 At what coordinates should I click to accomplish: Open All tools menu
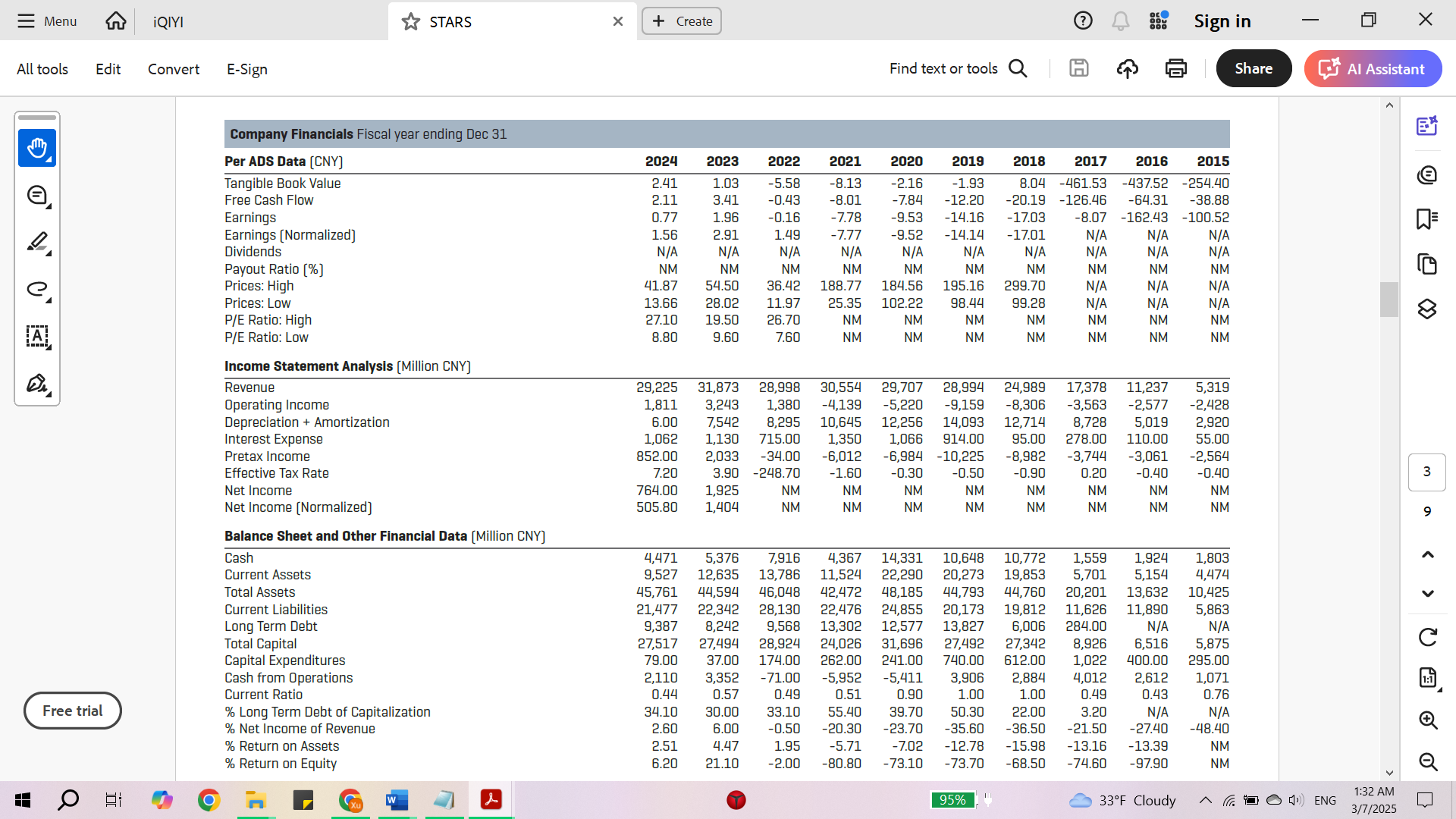pos(42,69)
